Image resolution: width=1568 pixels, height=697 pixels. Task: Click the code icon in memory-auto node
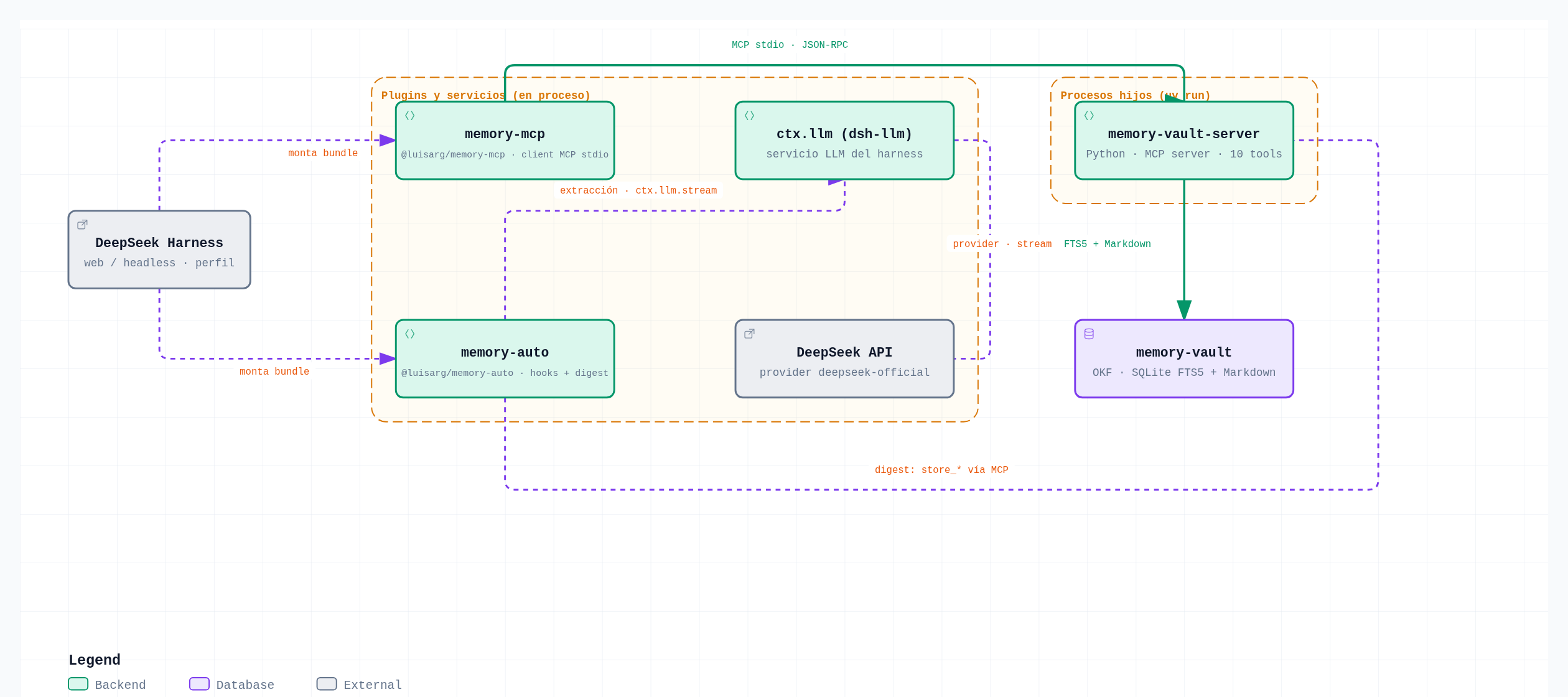(x=409, y=334)
